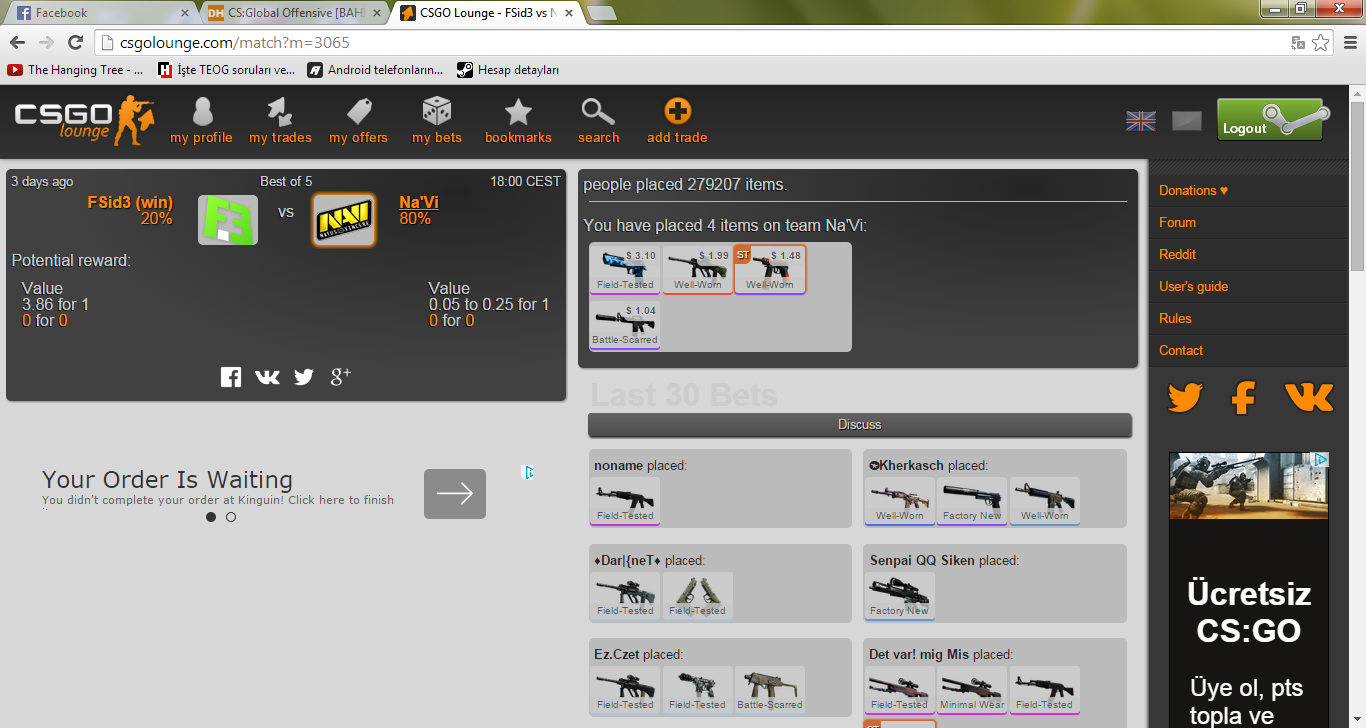1366x728 pixels.
Task: Open the Android telefonların bookmark
Action: tap(376, 70)
